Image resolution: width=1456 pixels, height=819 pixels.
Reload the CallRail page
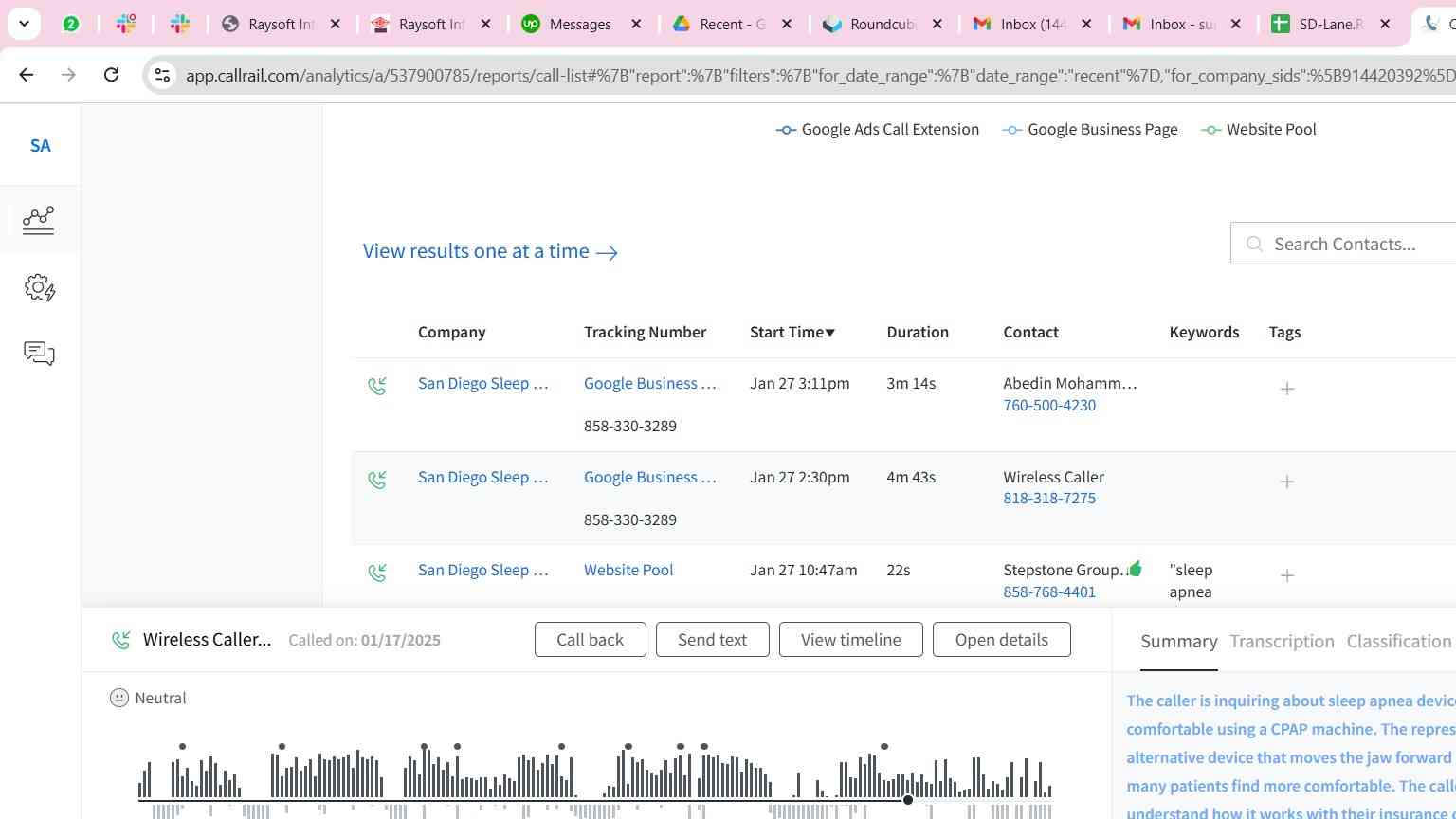[x=111, y=74]
